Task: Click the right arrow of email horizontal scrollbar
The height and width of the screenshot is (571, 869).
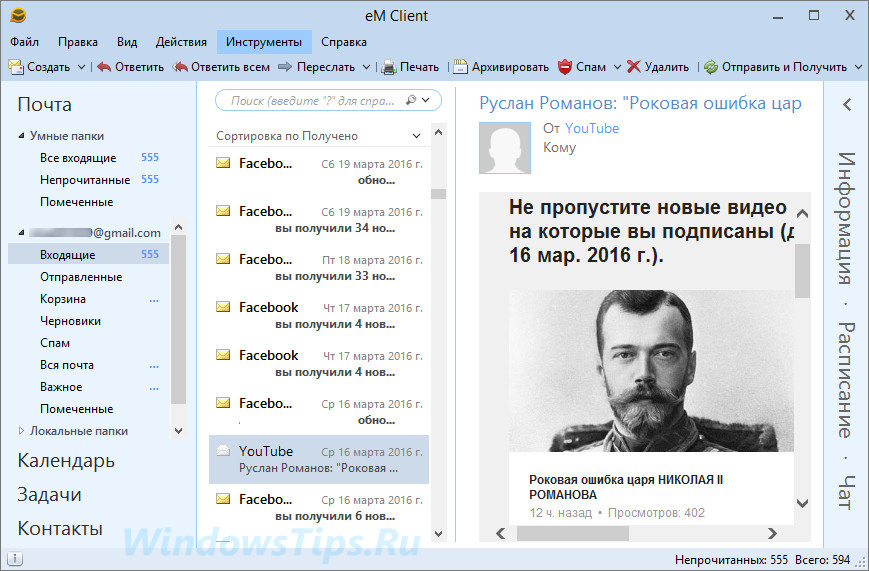Action: [x=772, y=533]
